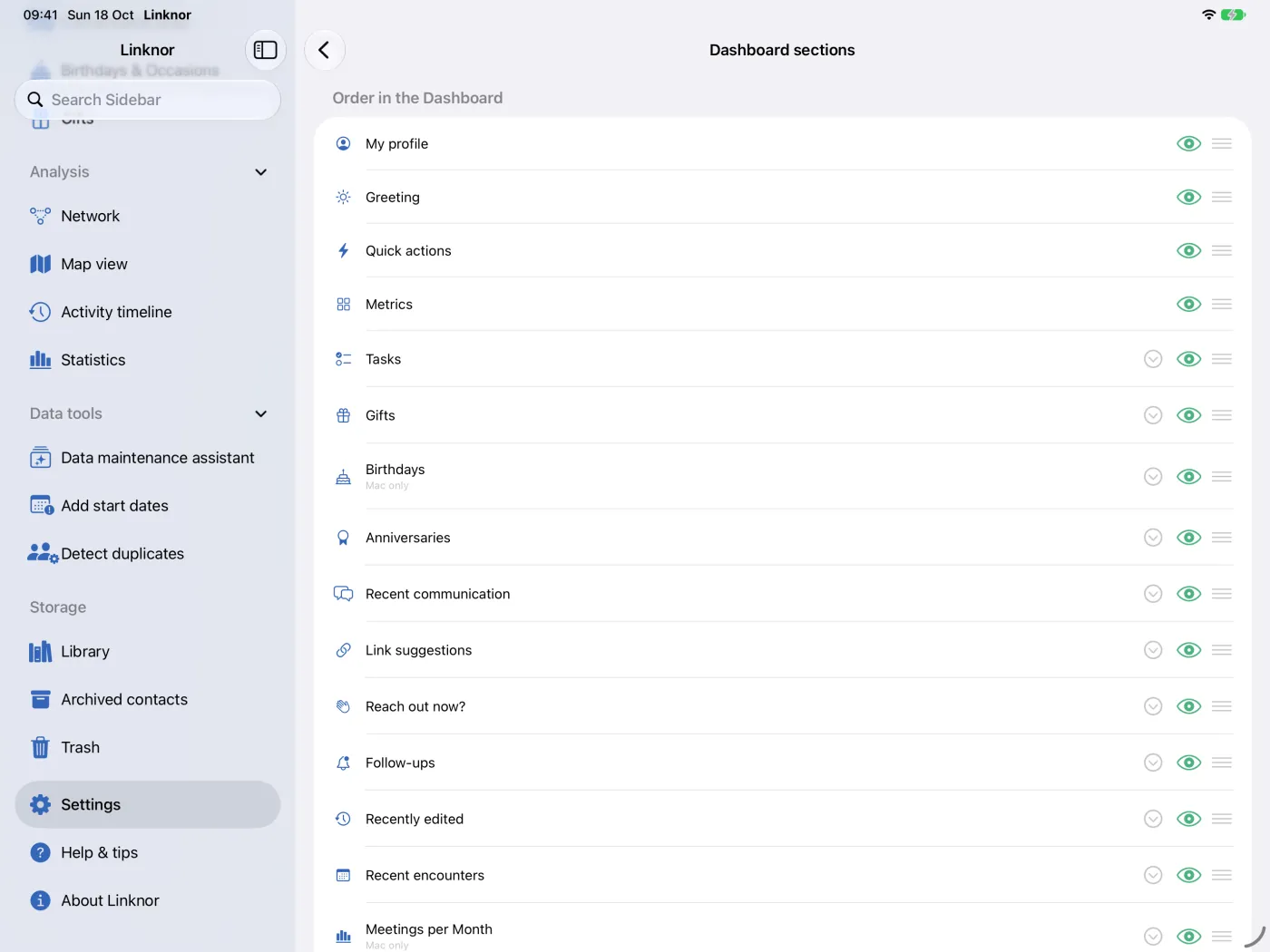The image size is (1270, 952).
Task: Click the Recent encounters row label
Action: tap(425, 875)
